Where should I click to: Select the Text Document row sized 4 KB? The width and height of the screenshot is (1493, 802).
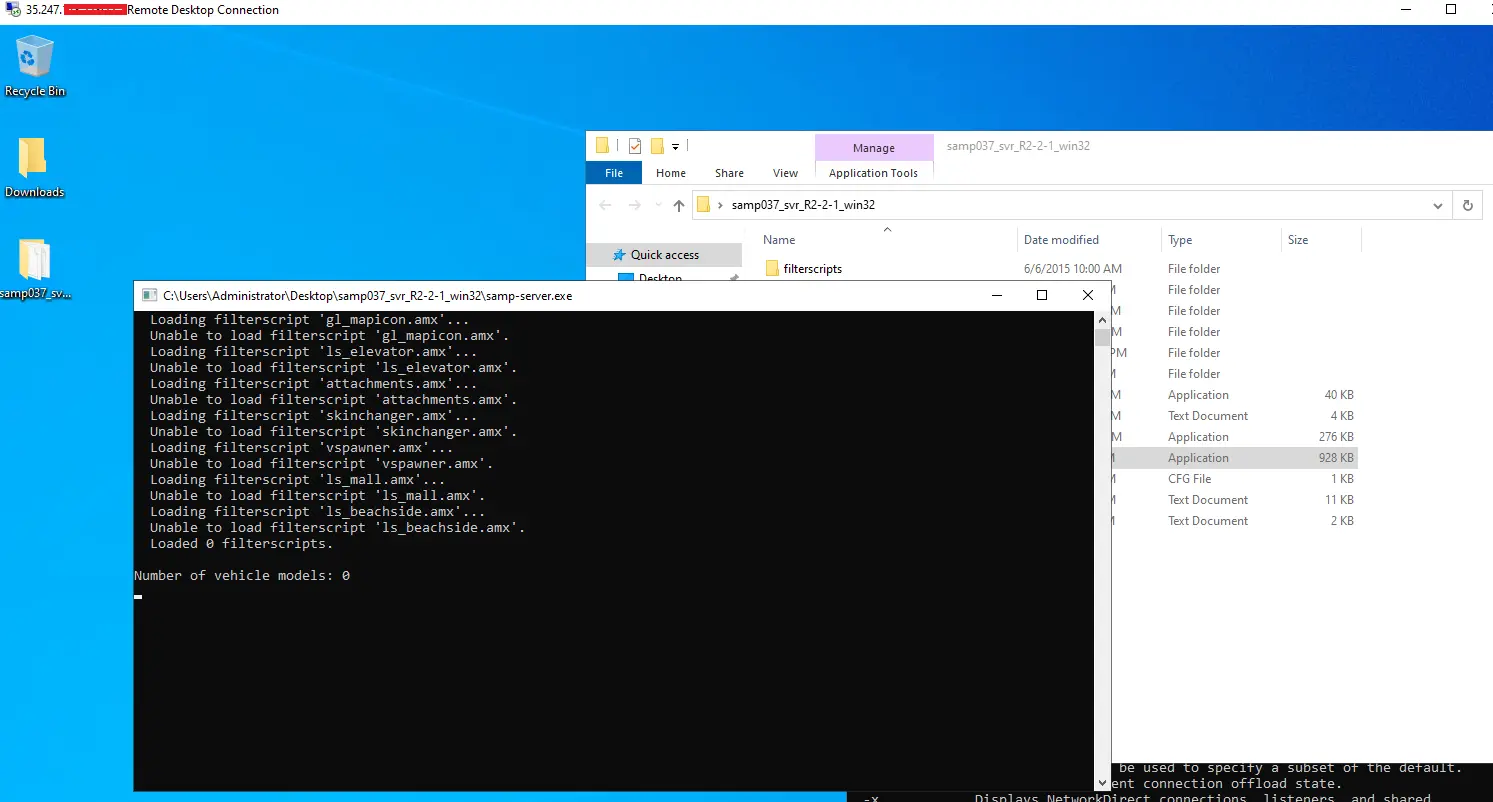coord(1234,416)
